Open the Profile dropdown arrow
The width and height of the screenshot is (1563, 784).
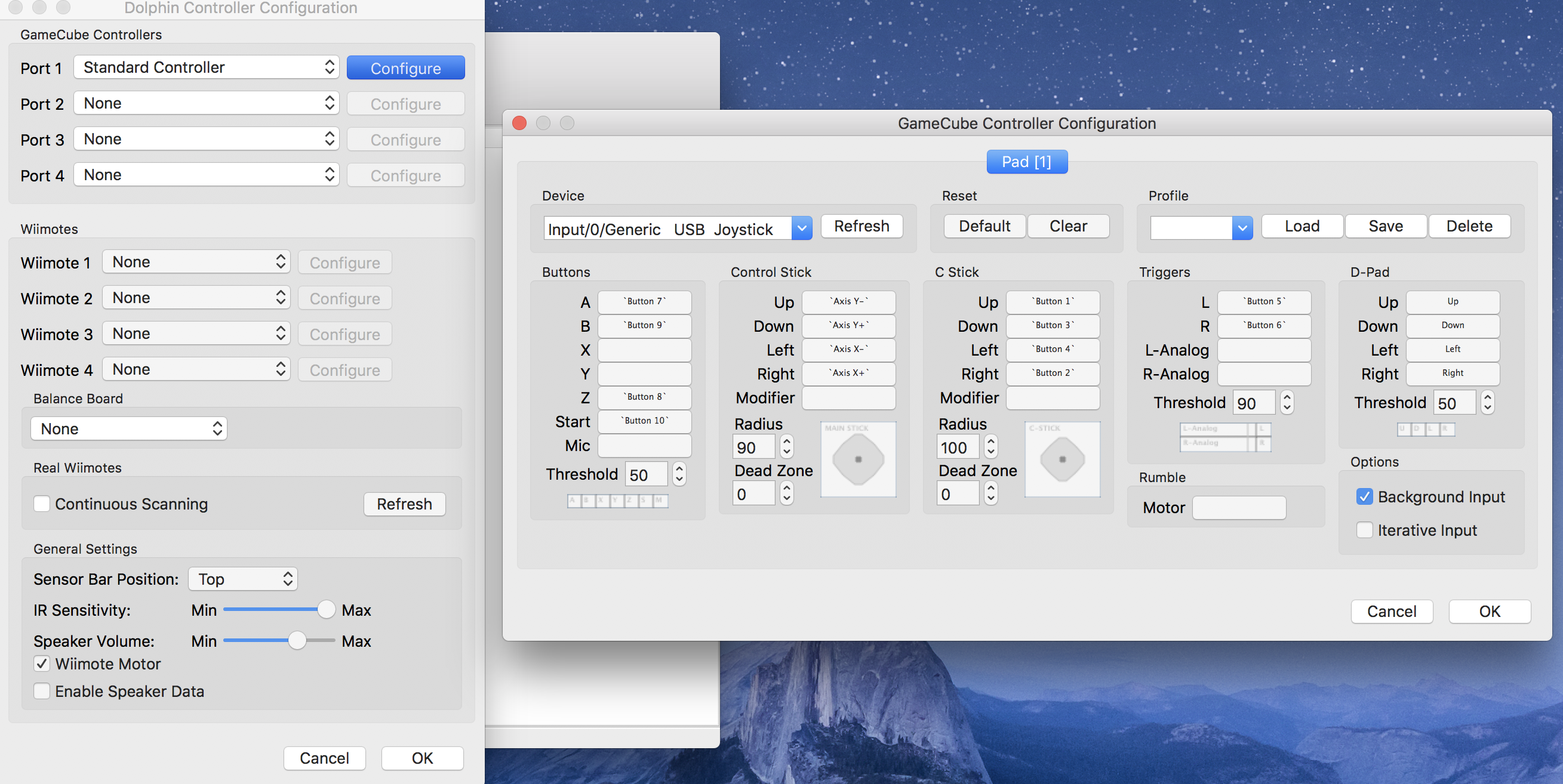click(x=1242, y=229)
